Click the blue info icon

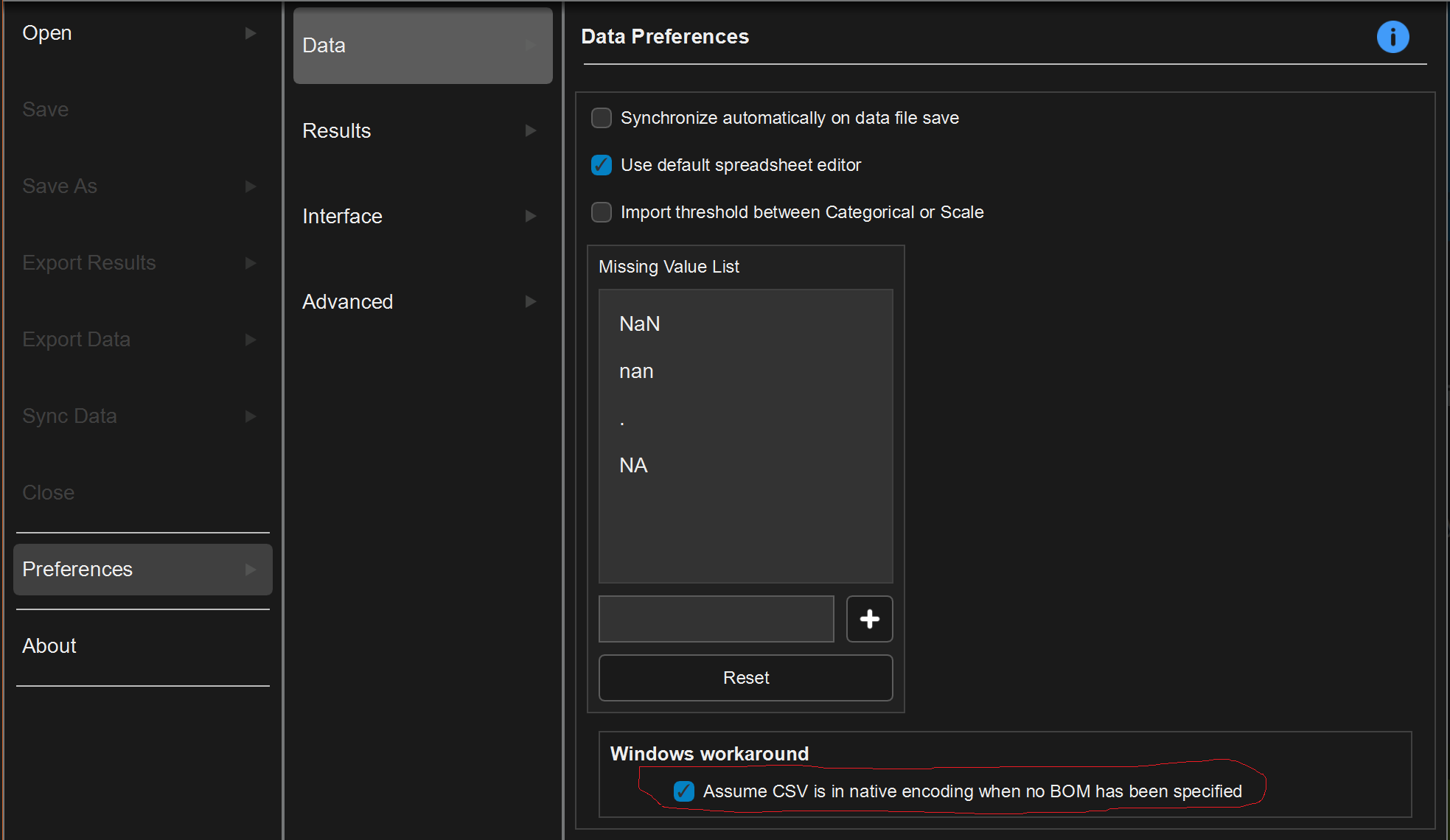(1393, 37)
